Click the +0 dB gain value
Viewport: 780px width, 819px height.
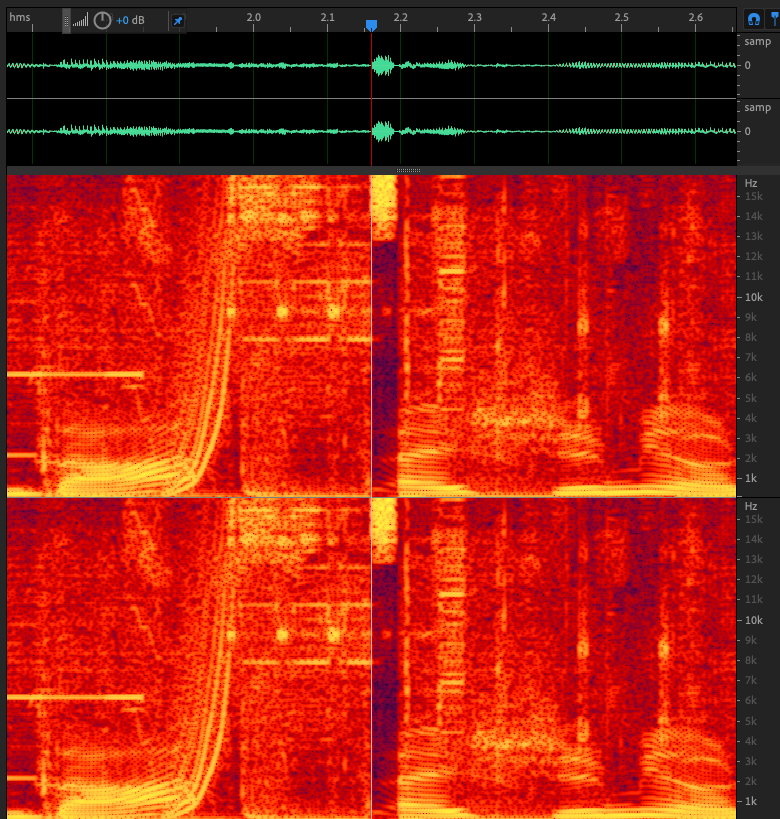[x=130, y=20]
